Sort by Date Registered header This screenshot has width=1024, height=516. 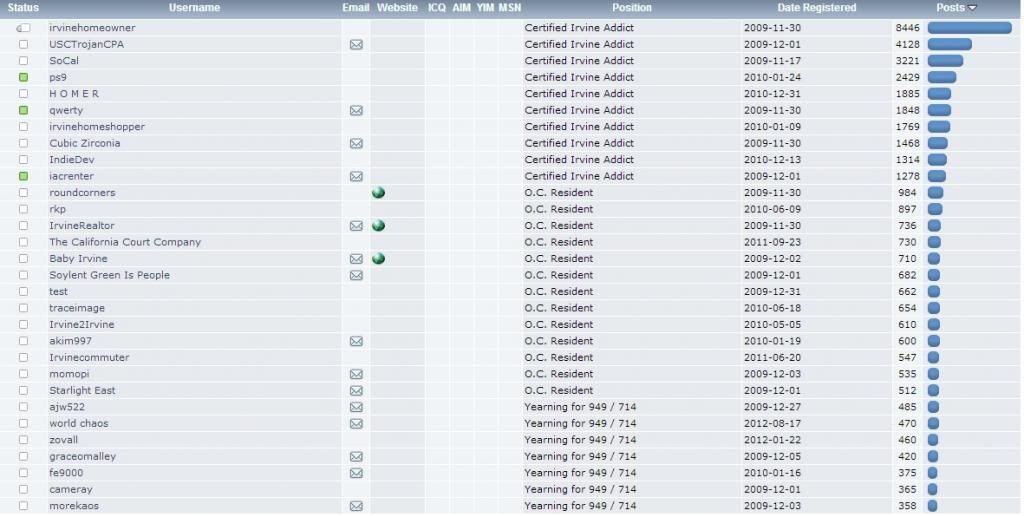click(816, 8)
